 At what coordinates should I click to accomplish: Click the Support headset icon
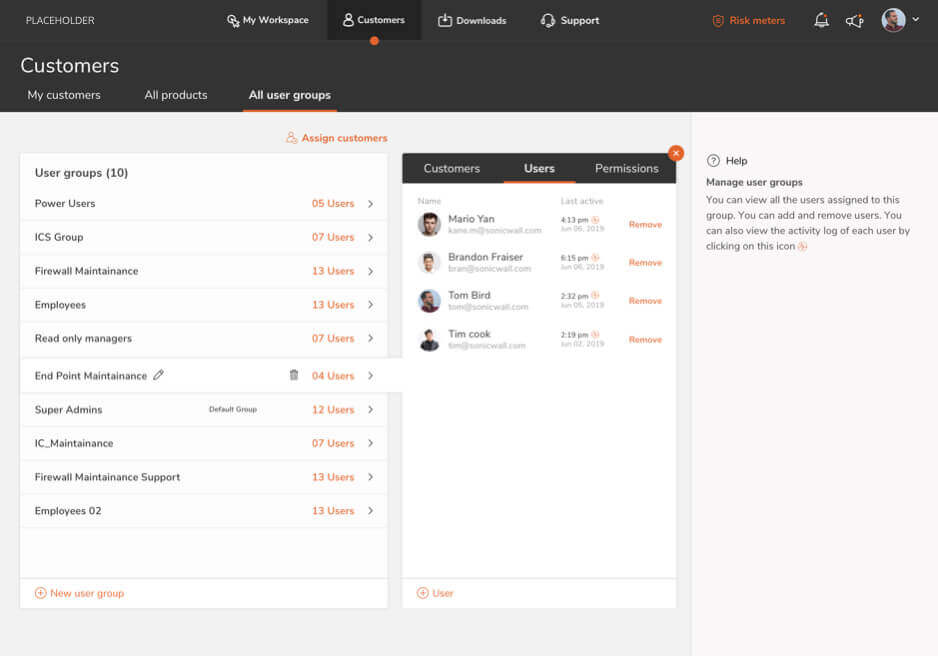547,20
